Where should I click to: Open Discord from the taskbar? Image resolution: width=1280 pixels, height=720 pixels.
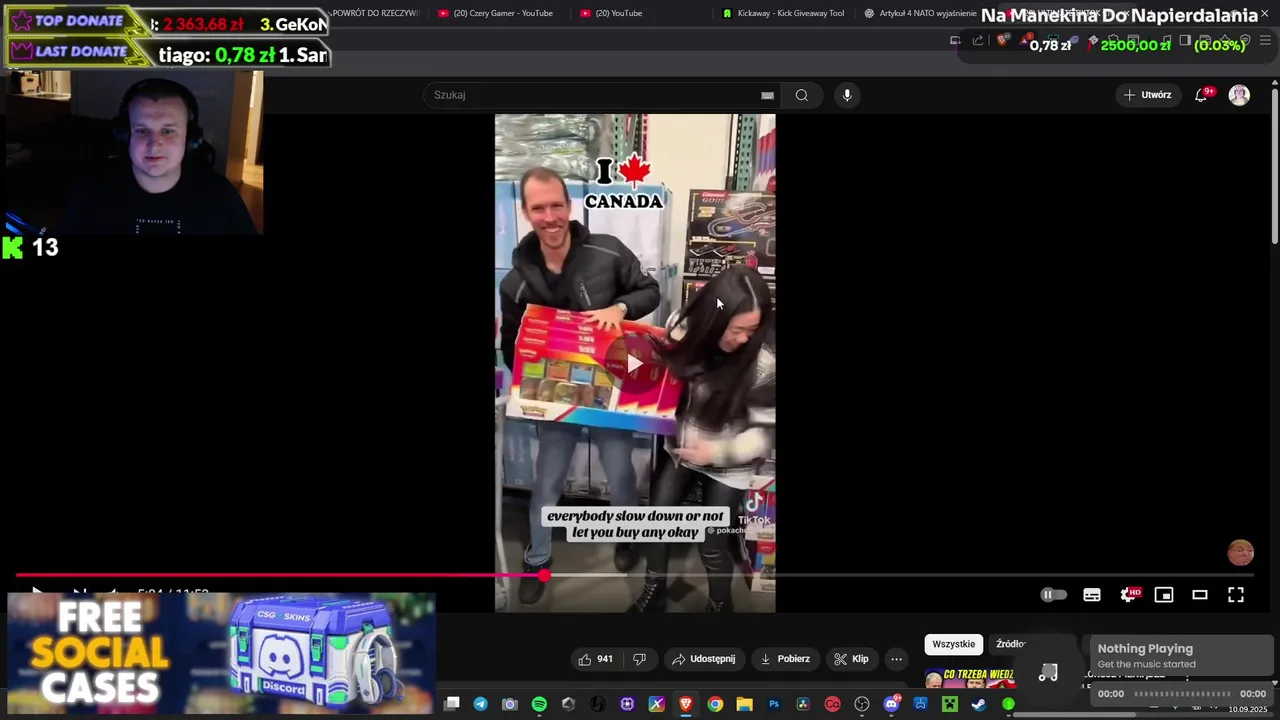(x=891, y=704)
